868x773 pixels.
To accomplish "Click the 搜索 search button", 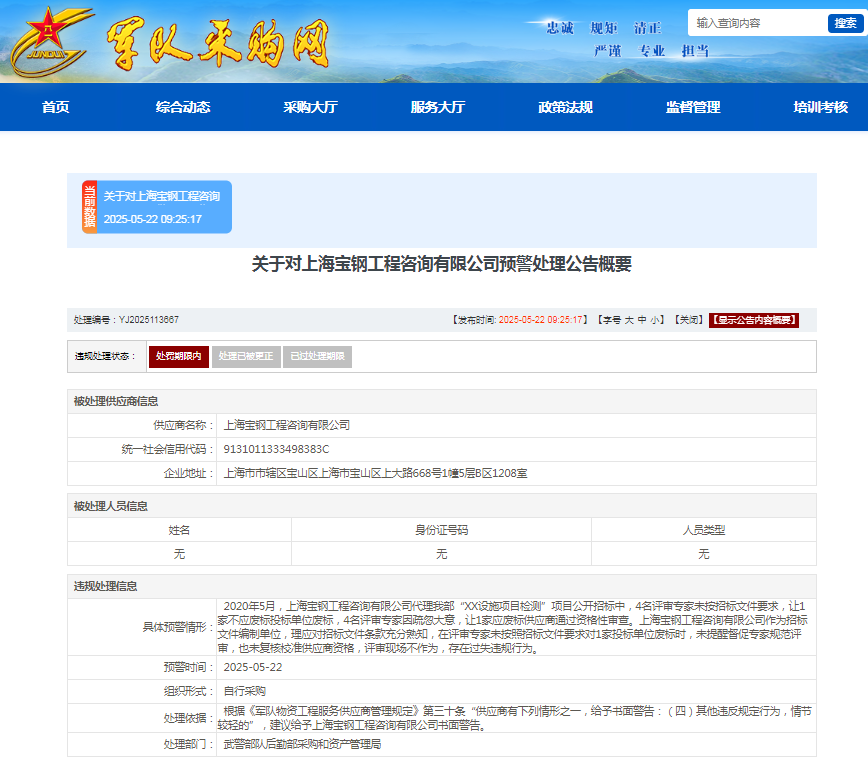I will click(845, 23).
